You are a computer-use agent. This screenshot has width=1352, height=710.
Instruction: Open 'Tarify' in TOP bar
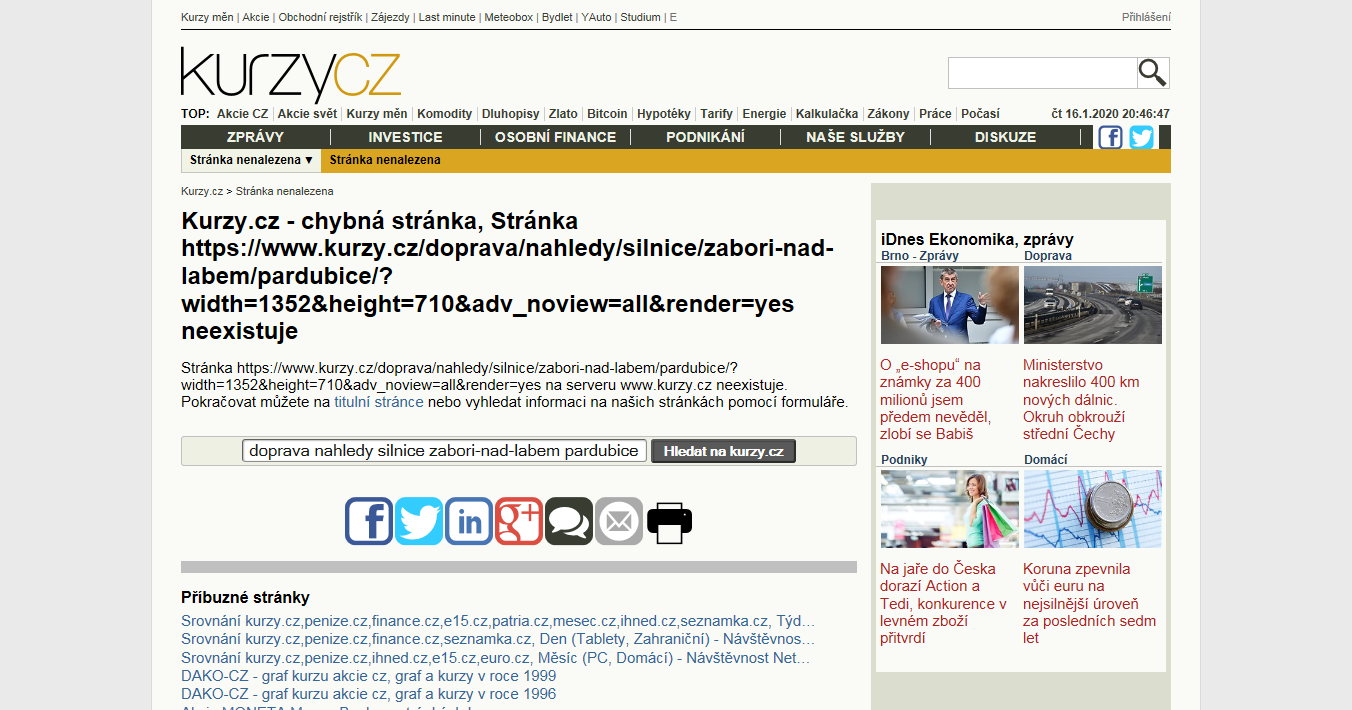(716, 114)
